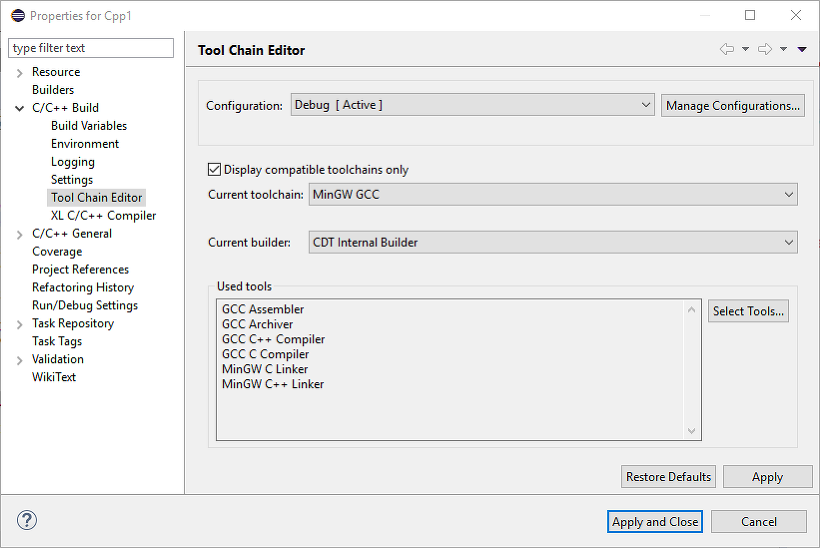
Task: Expand the C/C++ General node
Action: [19, 234]
